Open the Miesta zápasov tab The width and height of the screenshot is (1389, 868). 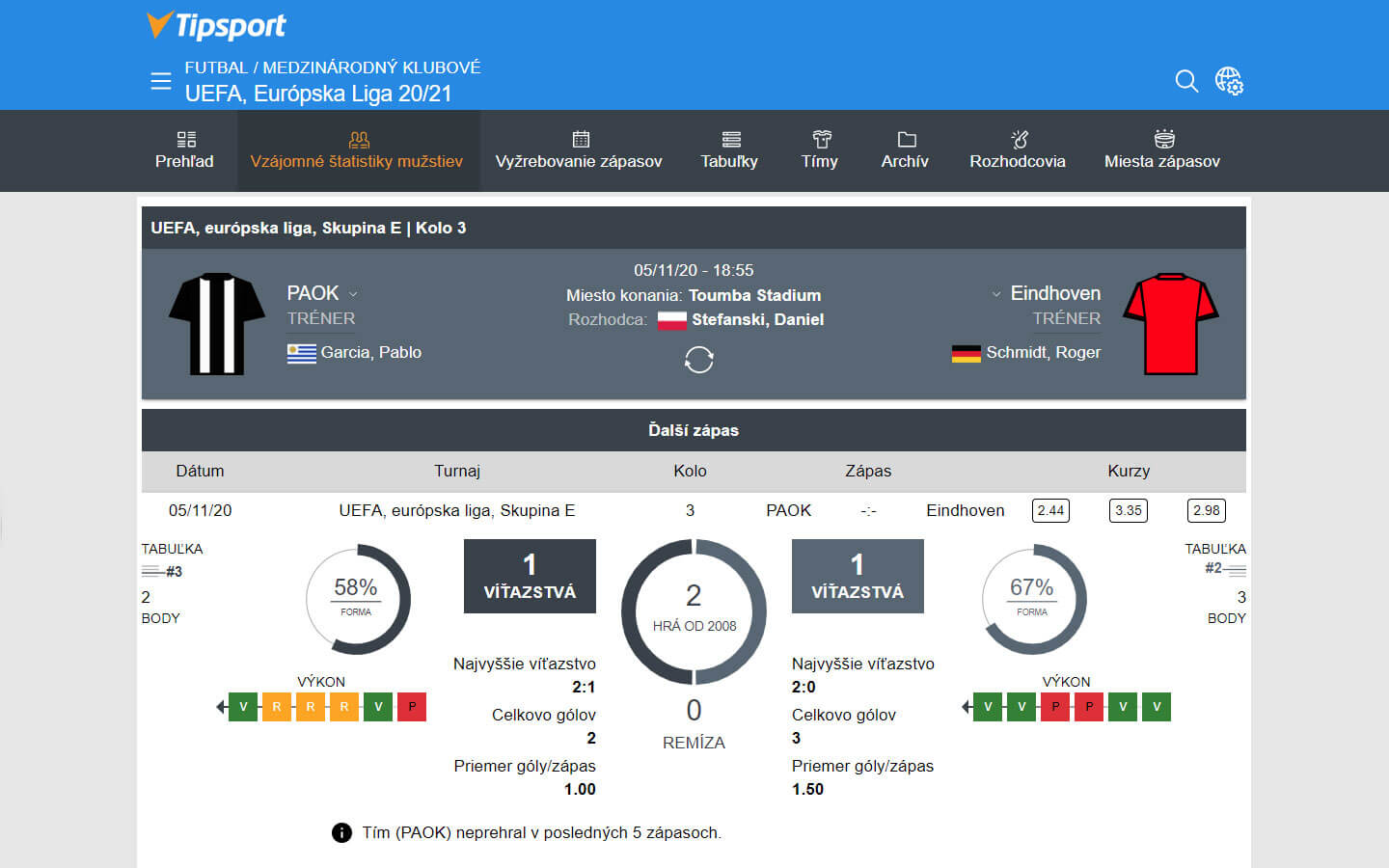[x=1162, y=150]
